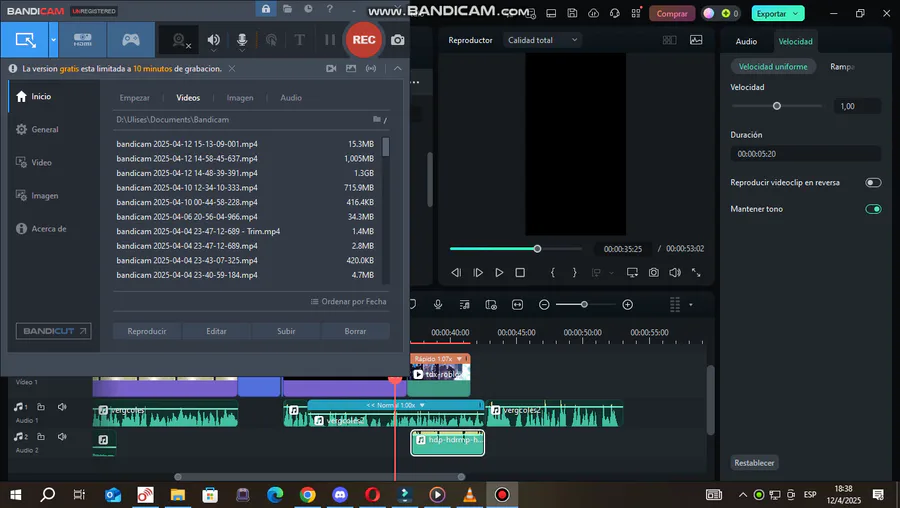Open BANDICUT link button
Screen dimensions: 900x508
[x=53, y=331]
